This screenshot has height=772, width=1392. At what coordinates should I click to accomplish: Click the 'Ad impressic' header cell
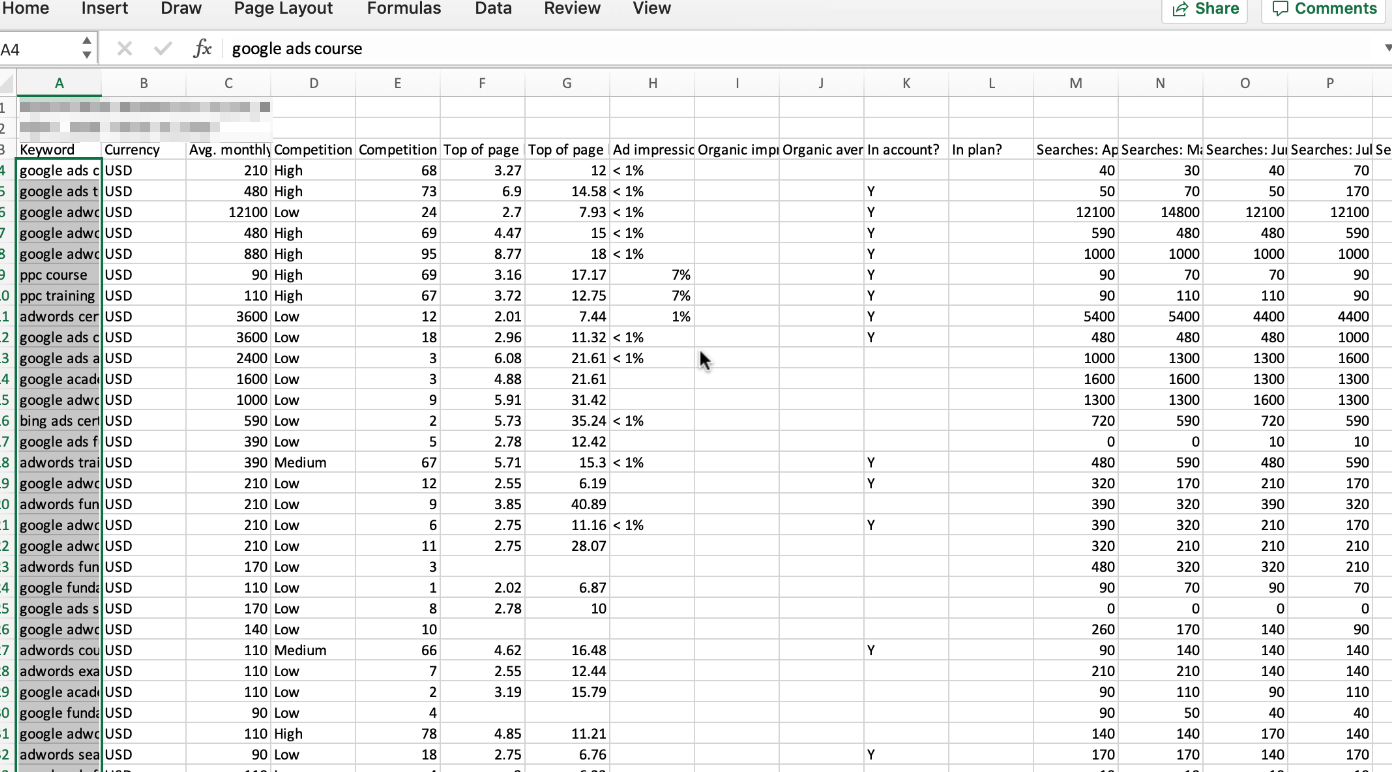point(652,150)
